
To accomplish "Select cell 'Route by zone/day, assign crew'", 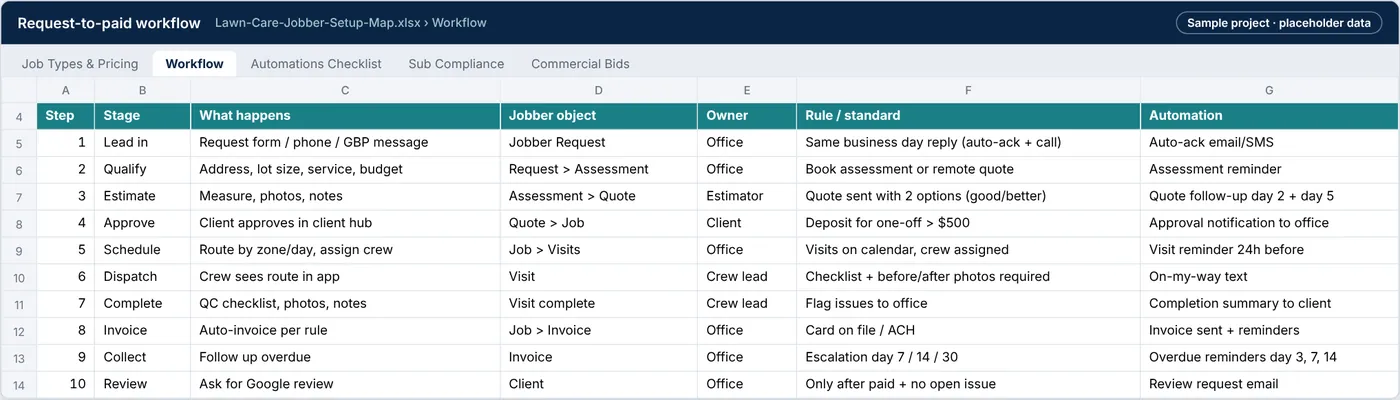I will [x=345, y=250].
